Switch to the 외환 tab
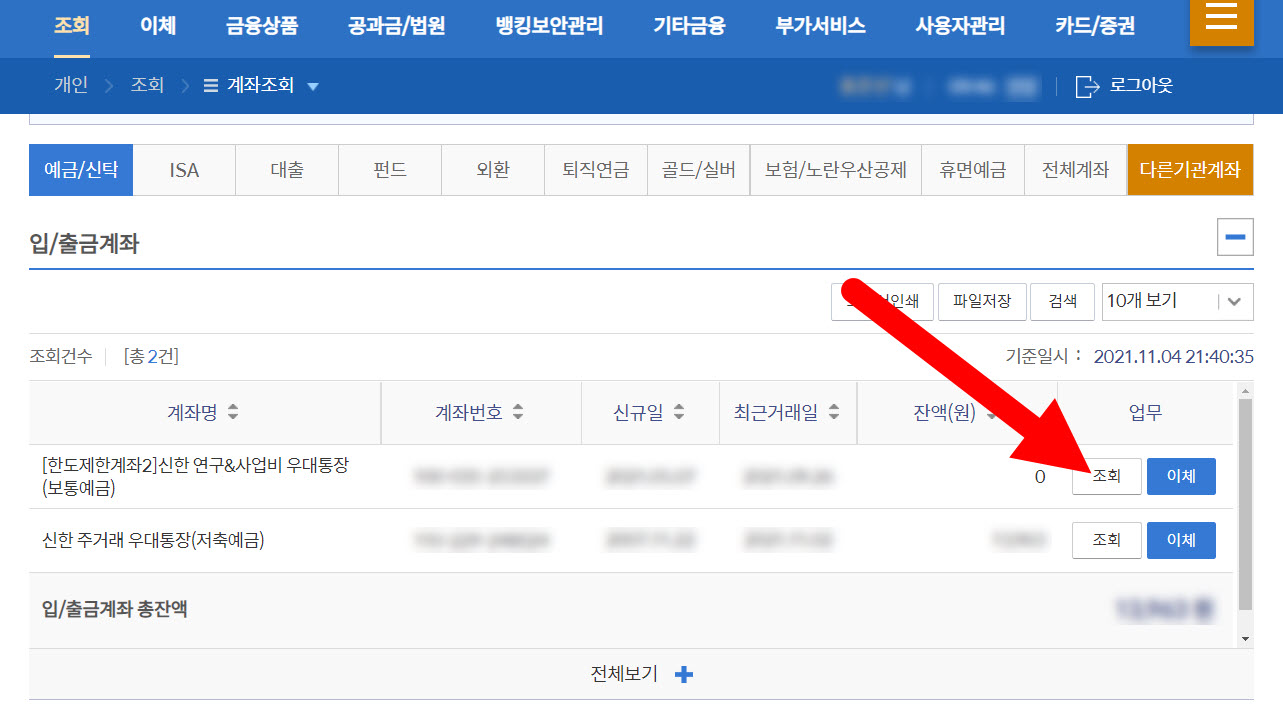 pos(493,170)
